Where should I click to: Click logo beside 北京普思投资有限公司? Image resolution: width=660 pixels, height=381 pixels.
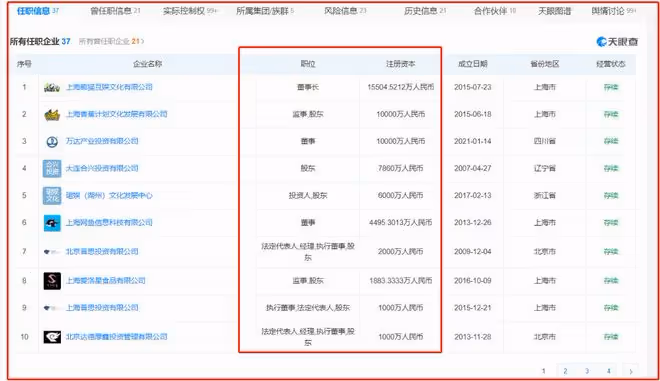pos(52,252)
